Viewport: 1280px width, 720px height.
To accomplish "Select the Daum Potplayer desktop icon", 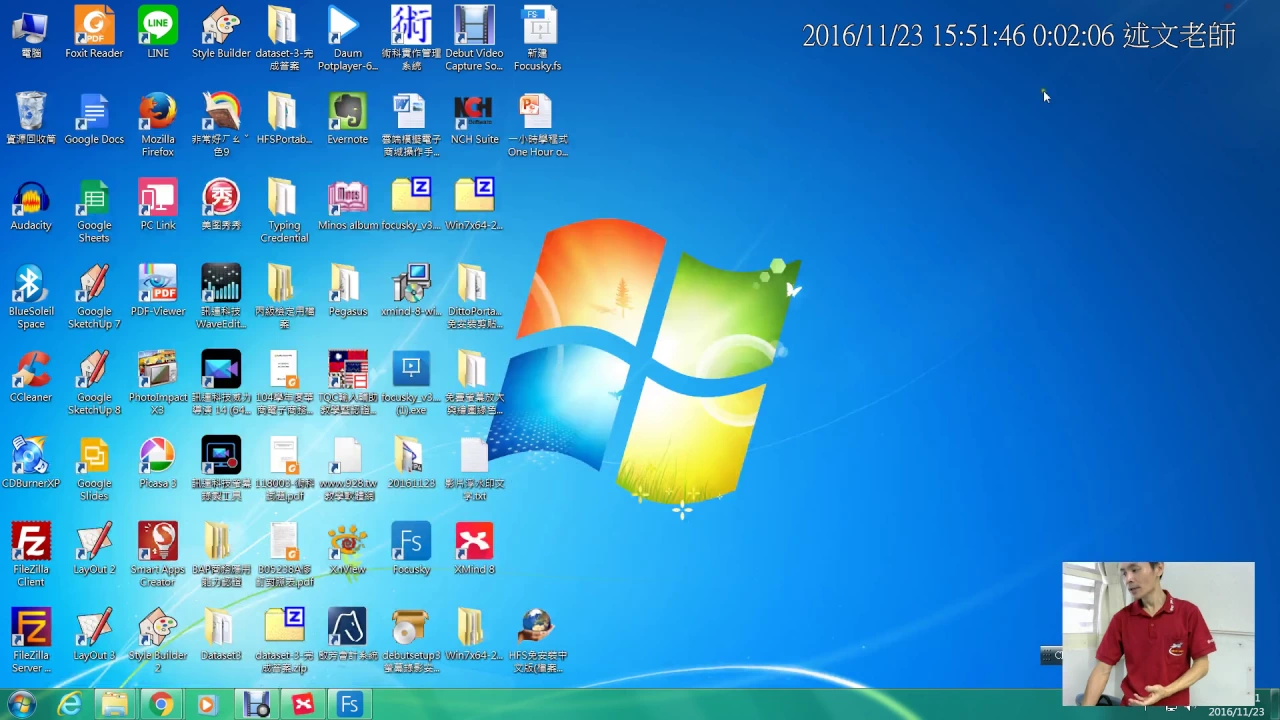I will coord(347,38).
